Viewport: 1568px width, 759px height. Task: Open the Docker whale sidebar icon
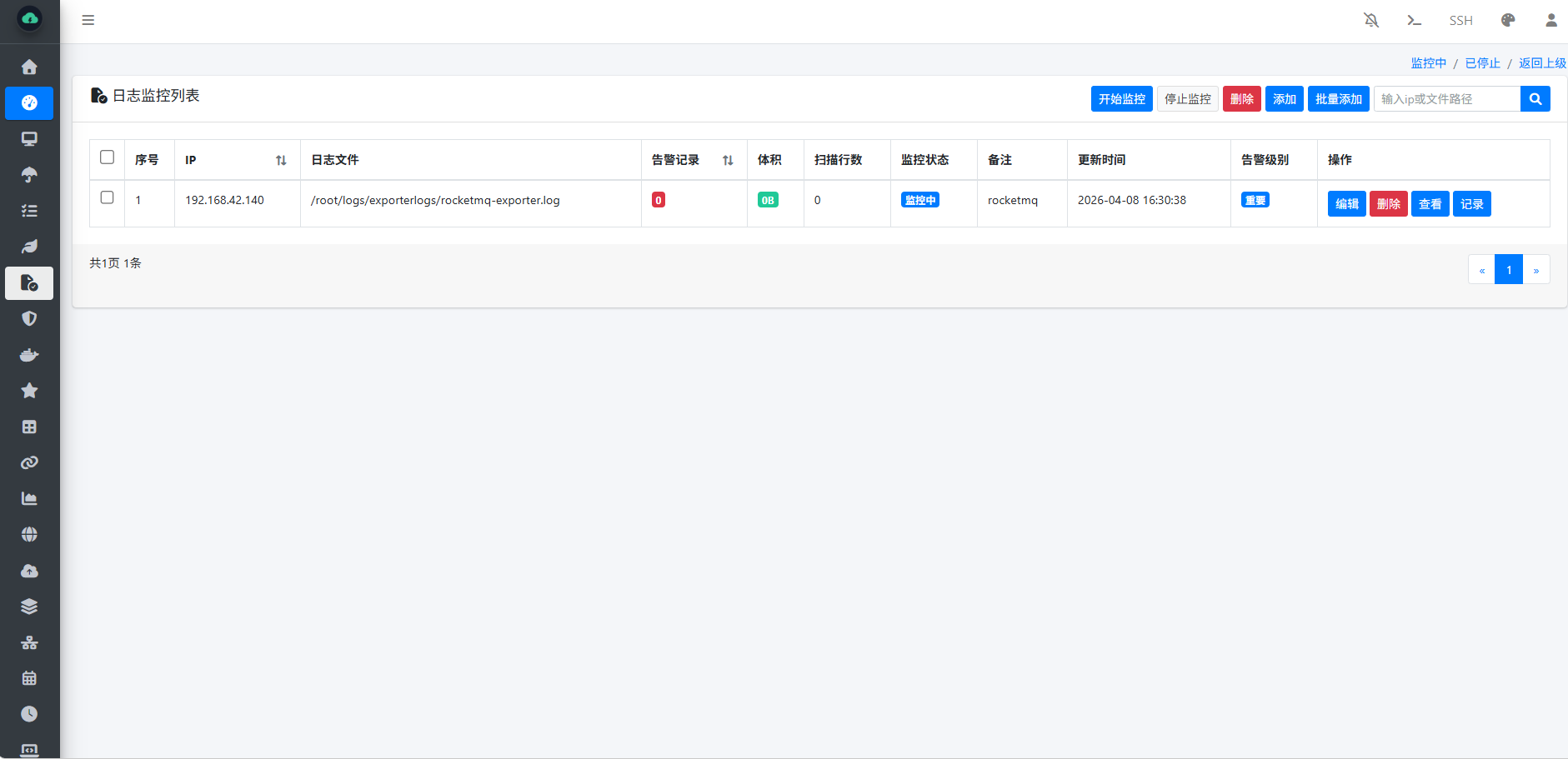(x=29, y=355)
